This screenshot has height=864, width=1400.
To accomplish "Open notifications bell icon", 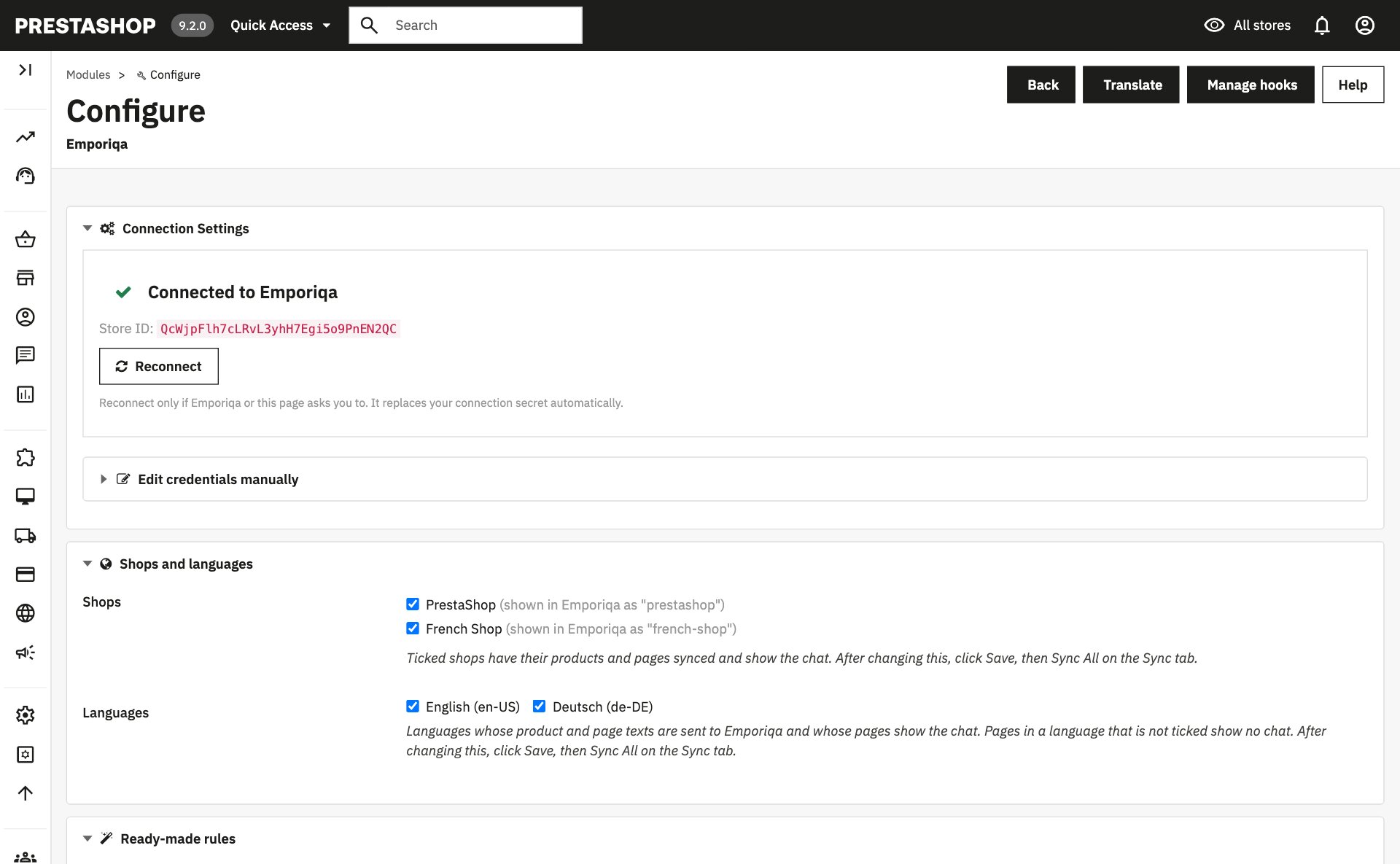I will coord(1322,26).
